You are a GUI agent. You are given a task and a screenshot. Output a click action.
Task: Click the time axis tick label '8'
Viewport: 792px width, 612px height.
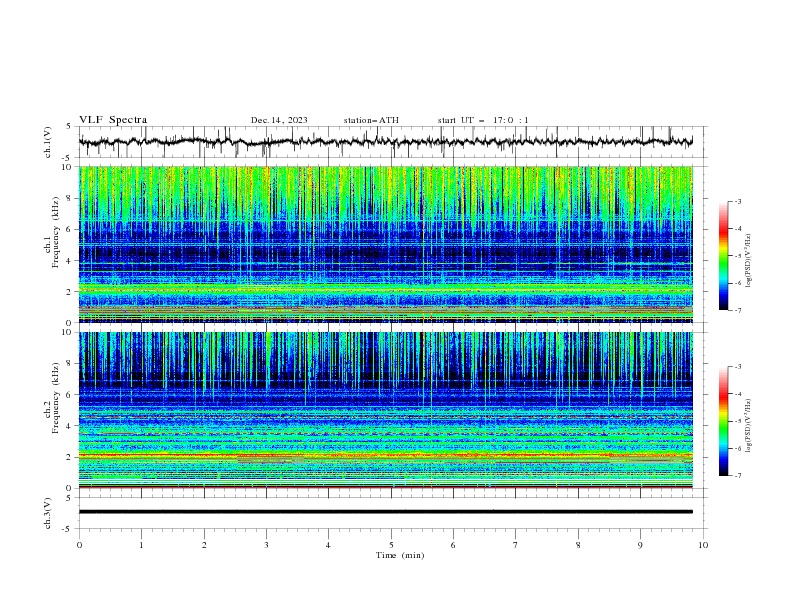(578, 545)
